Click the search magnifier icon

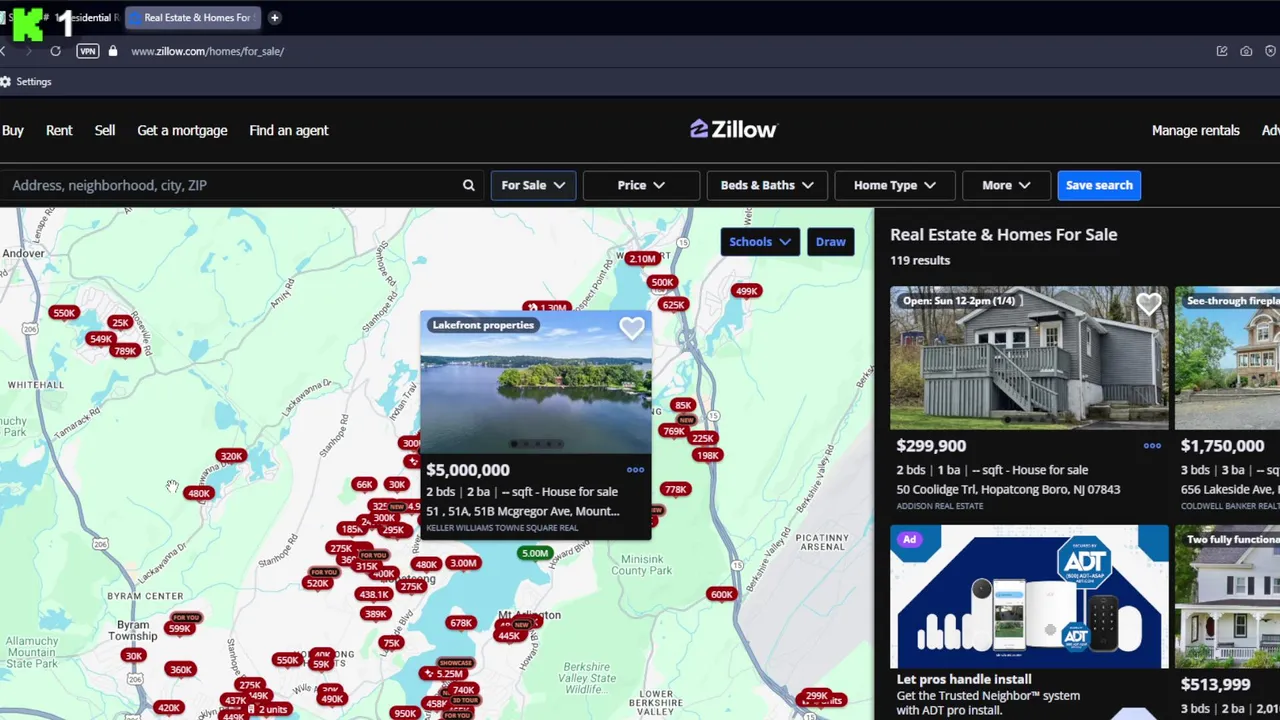click(x=468, y=185)
